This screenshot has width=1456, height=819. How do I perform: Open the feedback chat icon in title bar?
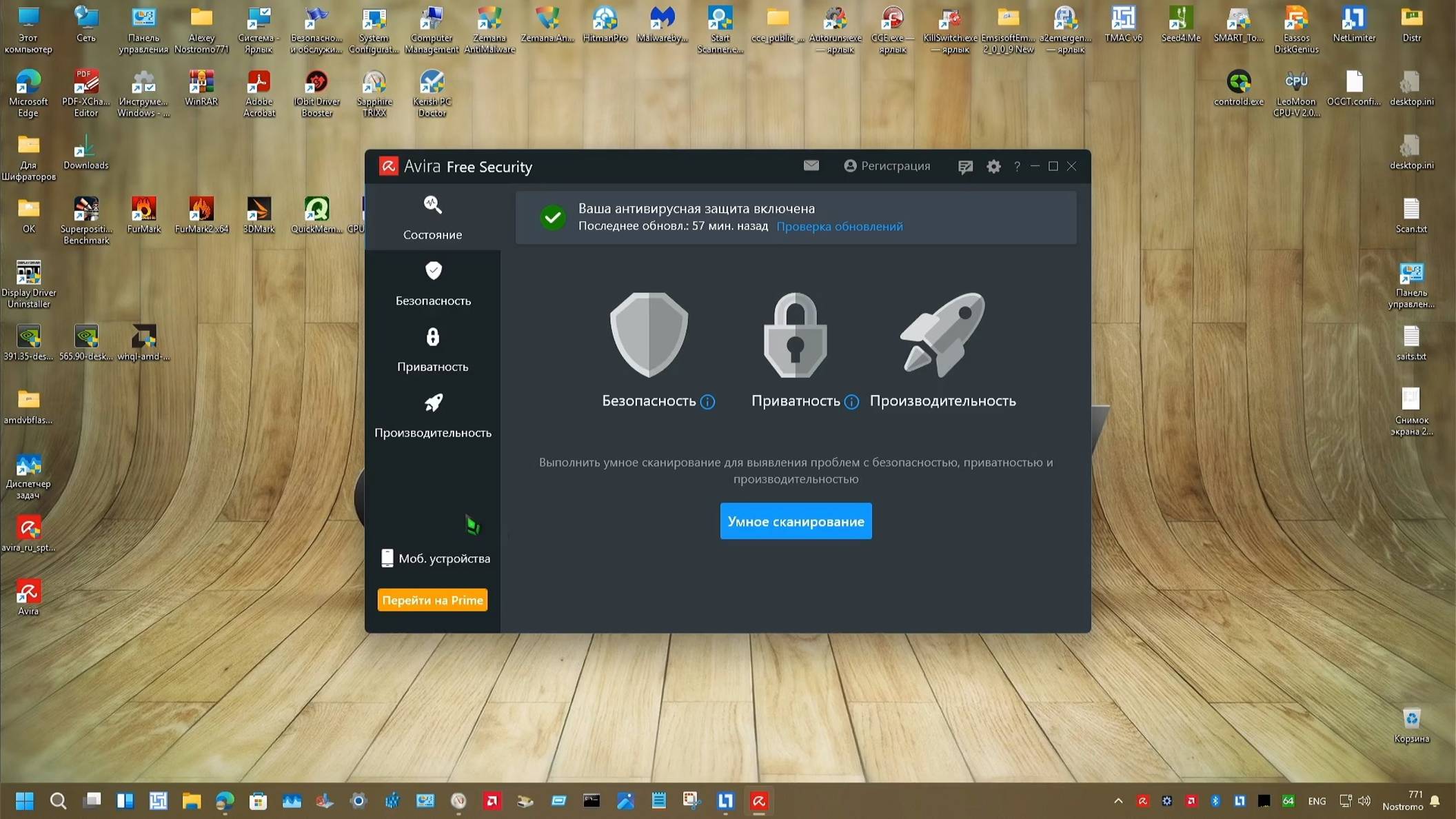[x=965, y=166]
